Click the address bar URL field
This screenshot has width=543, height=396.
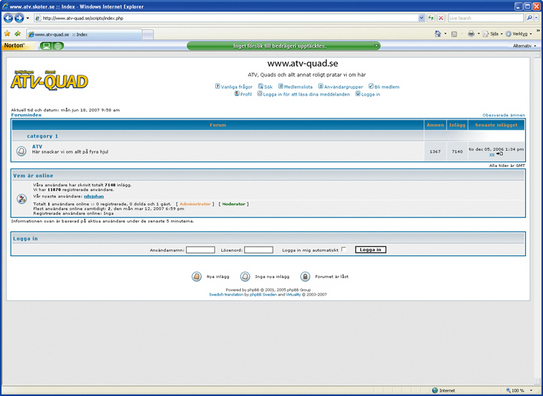pyautogui.click(x=226, y=18)
